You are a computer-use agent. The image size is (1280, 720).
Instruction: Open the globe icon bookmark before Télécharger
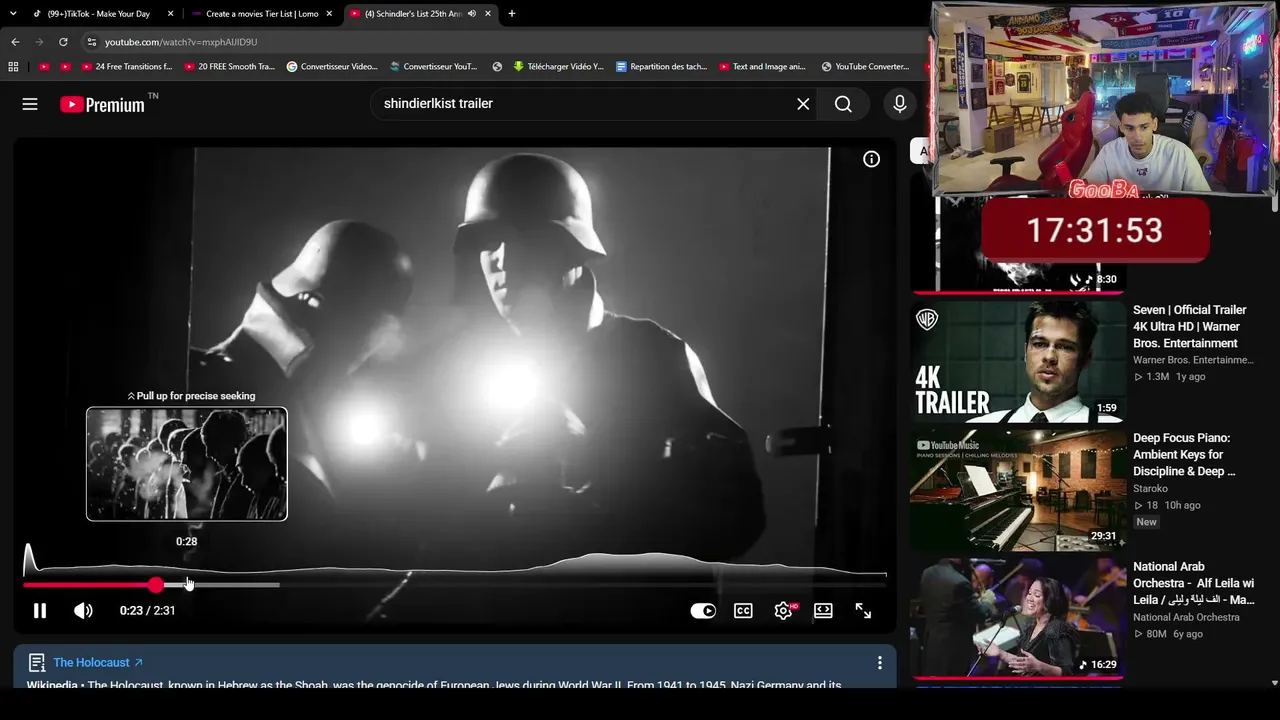pyautogui.click(x=497, y=67)
